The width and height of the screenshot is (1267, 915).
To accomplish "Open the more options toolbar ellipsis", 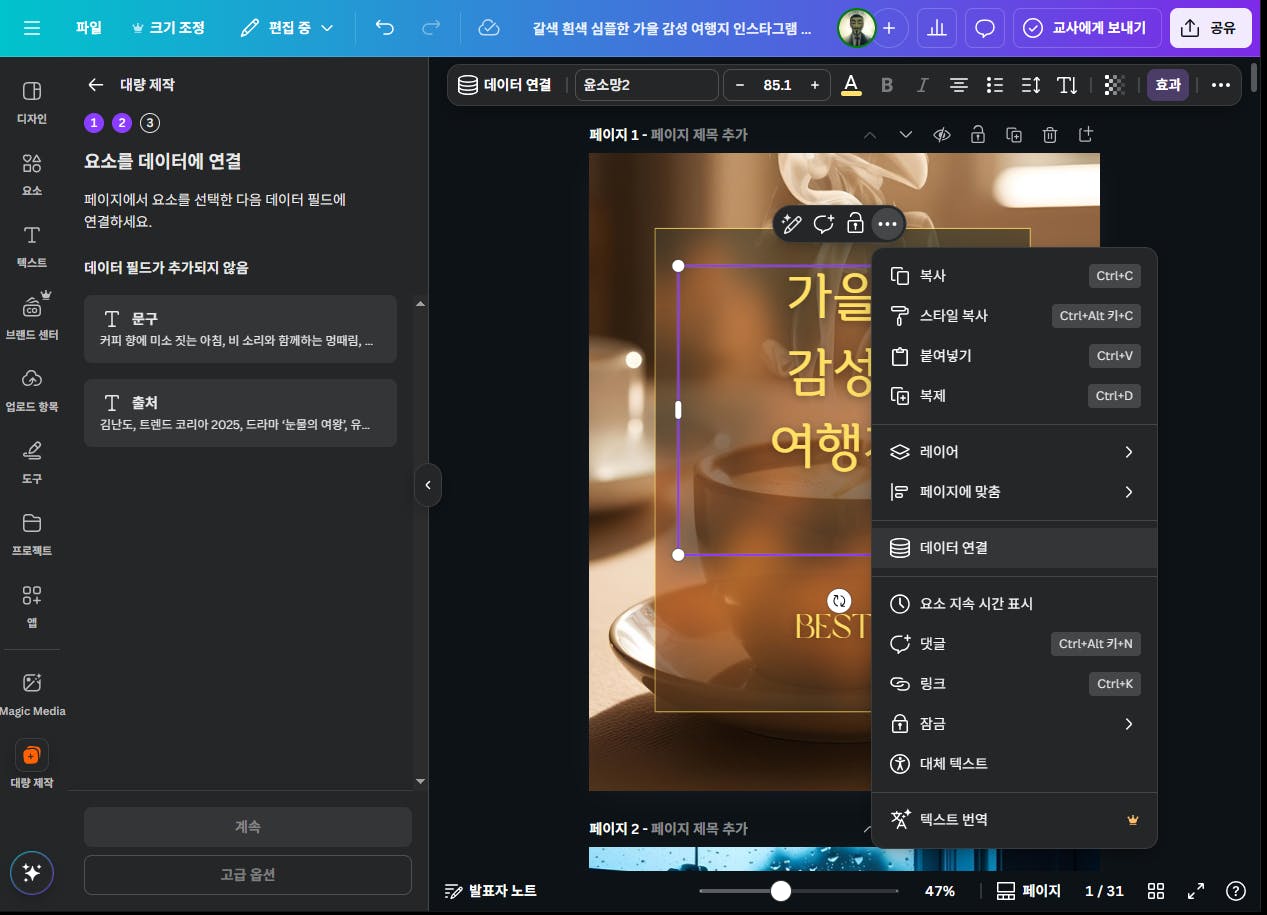I will point(1220,85).
